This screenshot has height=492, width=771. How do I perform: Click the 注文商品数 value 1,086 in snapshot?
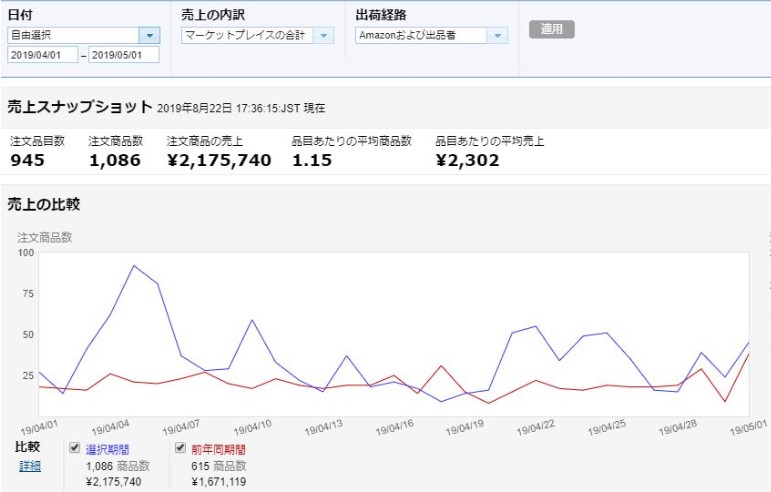point(114,160)
